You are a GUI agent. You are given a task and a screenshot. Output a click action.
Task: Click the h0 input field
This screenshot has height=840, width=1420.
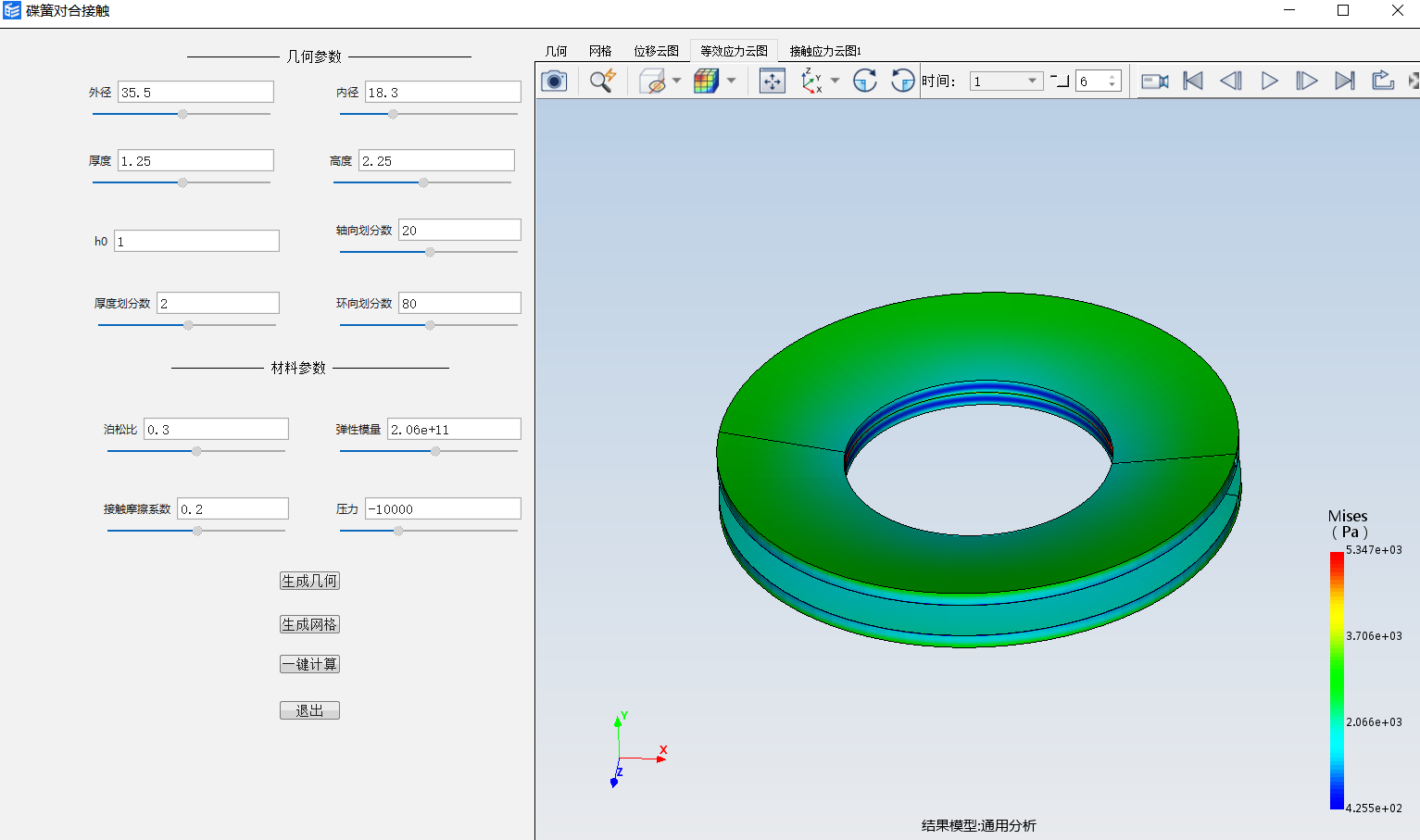[x=196, y=241]
